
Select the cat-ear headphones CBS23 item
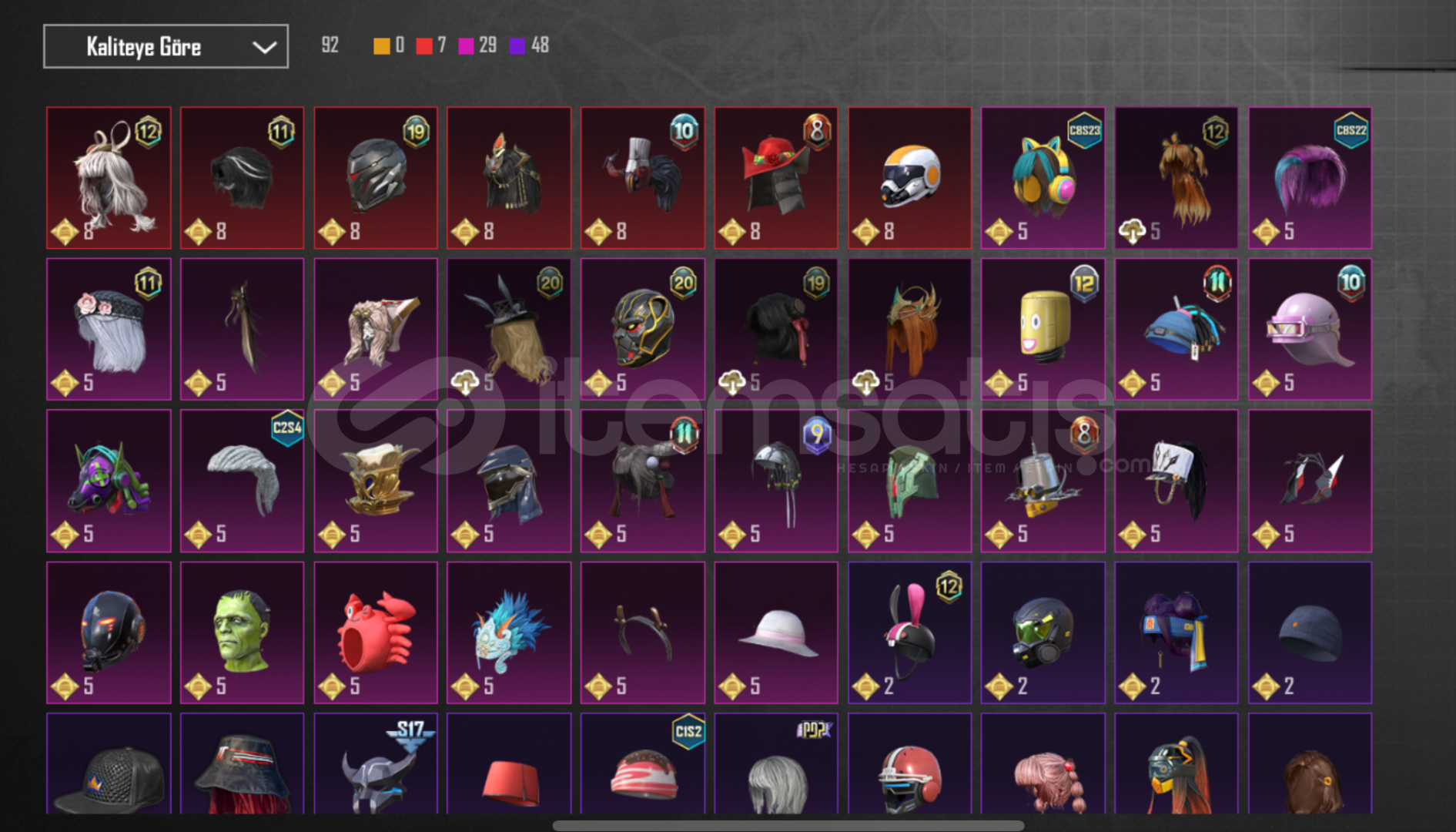click(x=1043, y=178)
